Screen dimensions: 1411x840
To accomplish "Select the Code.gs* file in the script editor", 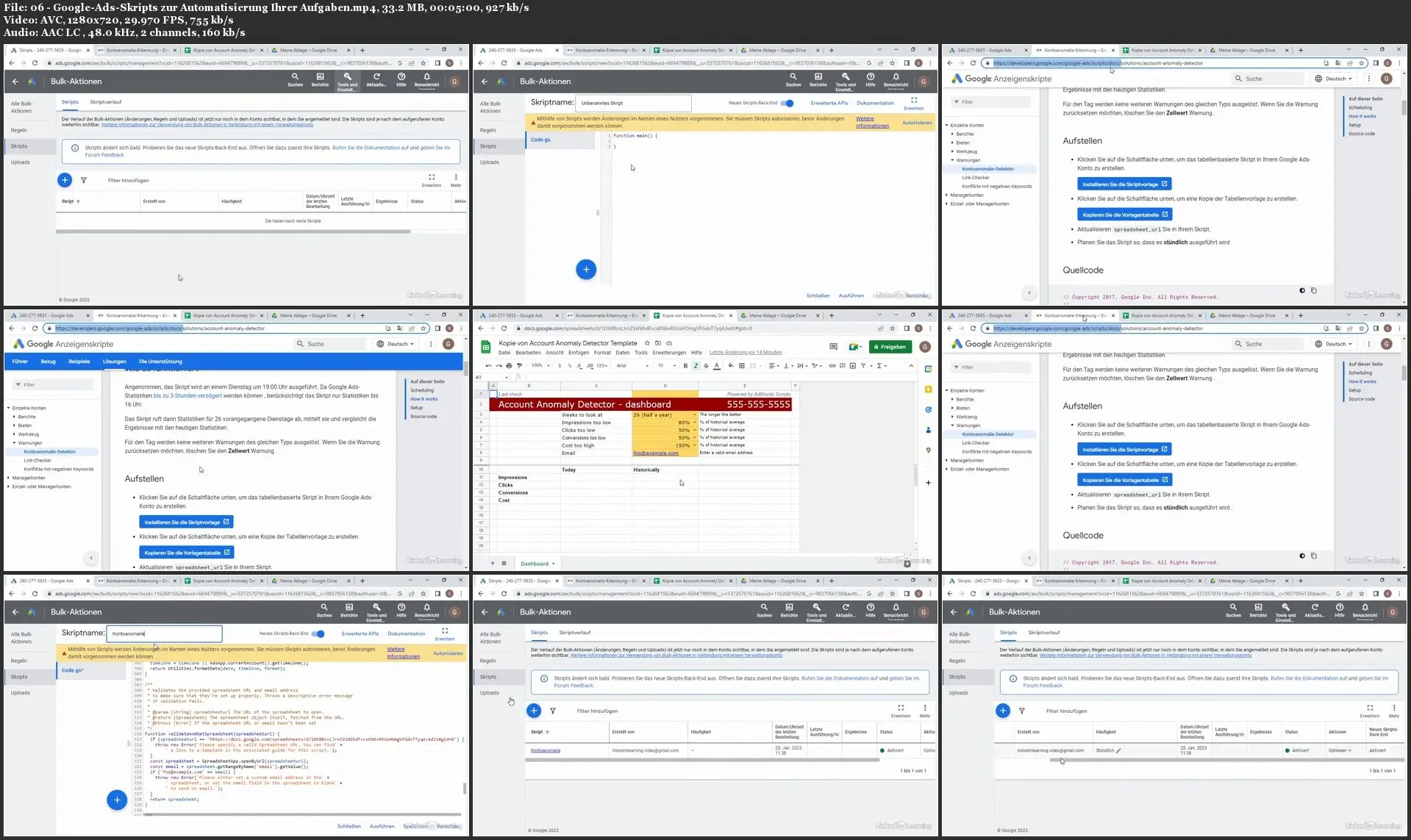I will 72,670.
